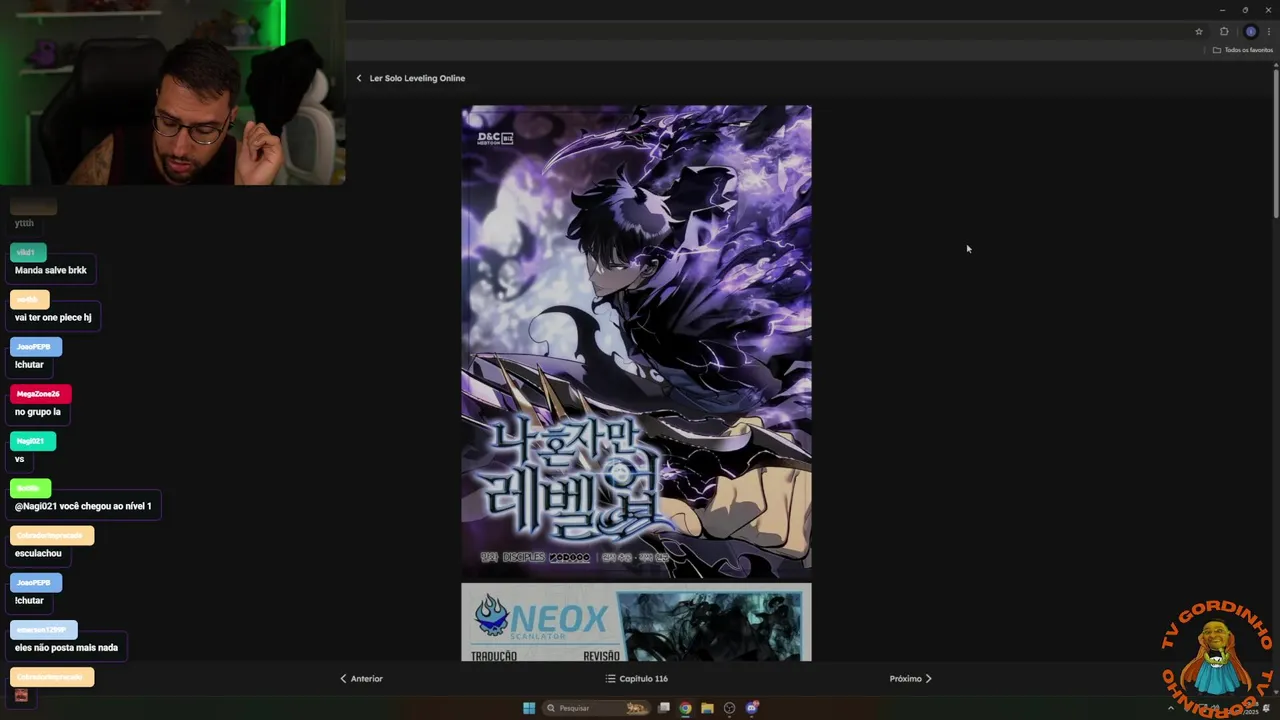Viewport: 1280px width, 720px height.
Task: Bookmark this page with the star icon
Action: point(1199,31)
